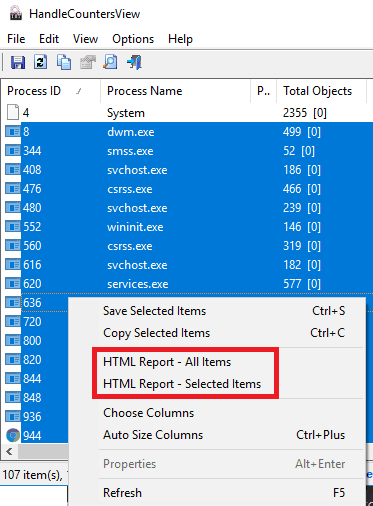373x506 pixels.
Task: Open the Options menu
Action: tap(133, 39)
